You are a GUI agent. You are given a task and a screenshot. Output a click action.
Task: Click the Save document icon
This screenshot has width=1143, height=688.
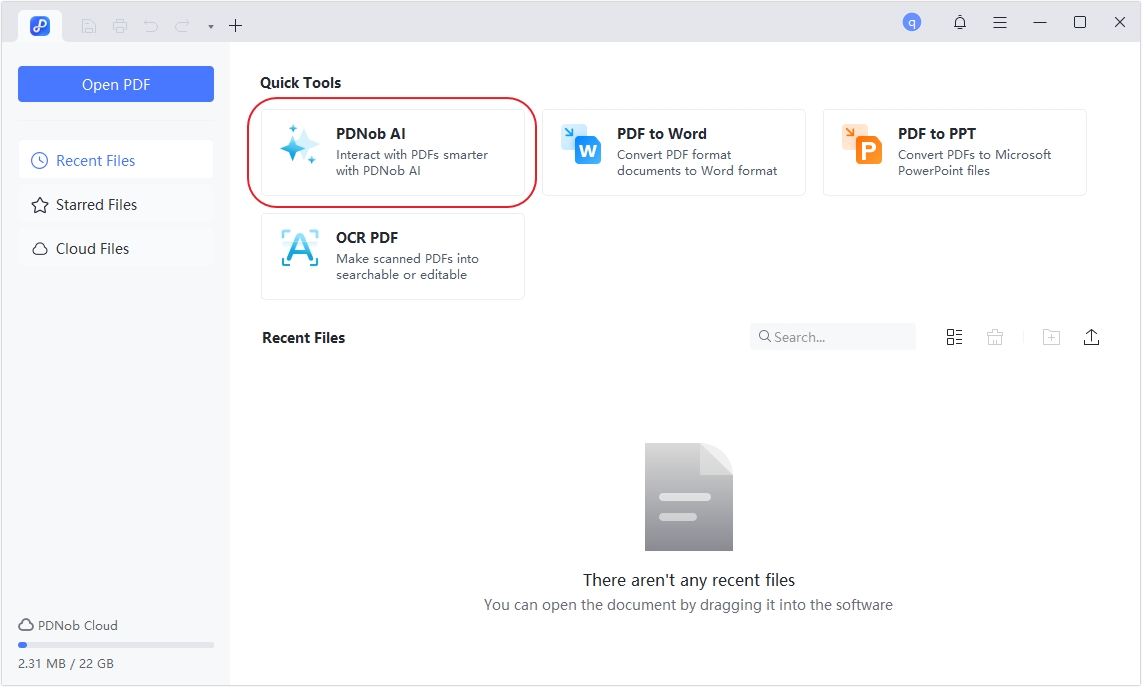[88, 26]
